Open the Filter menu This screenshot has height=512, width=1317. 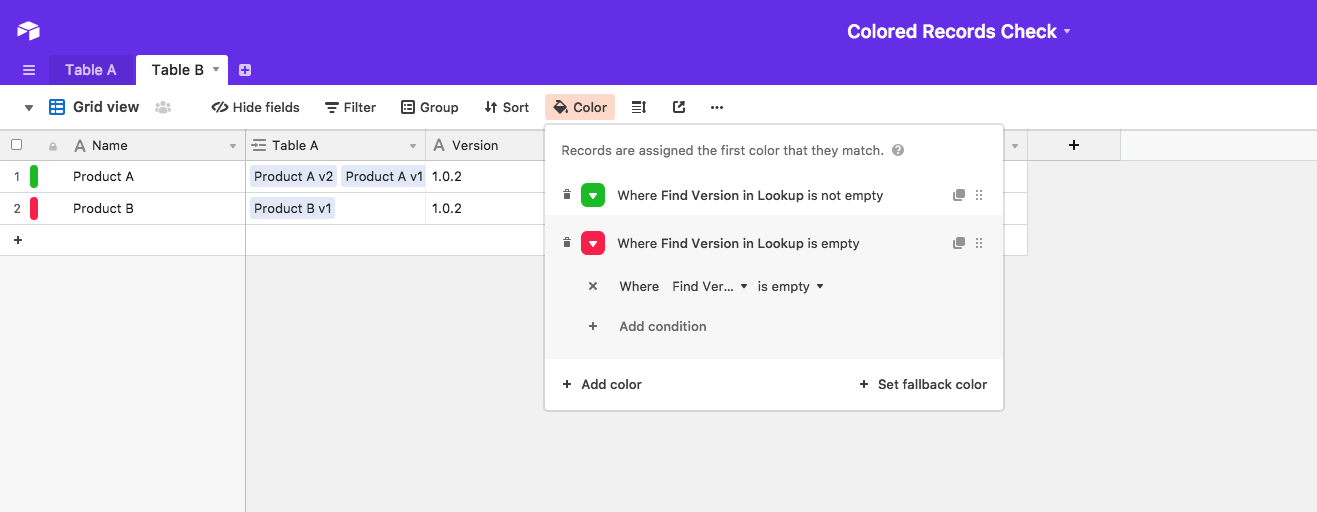[x=351, y=107]
